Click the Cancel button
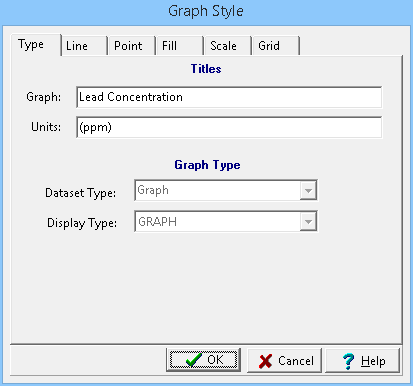This screenshot has height=386, width=413. point(284,360)
